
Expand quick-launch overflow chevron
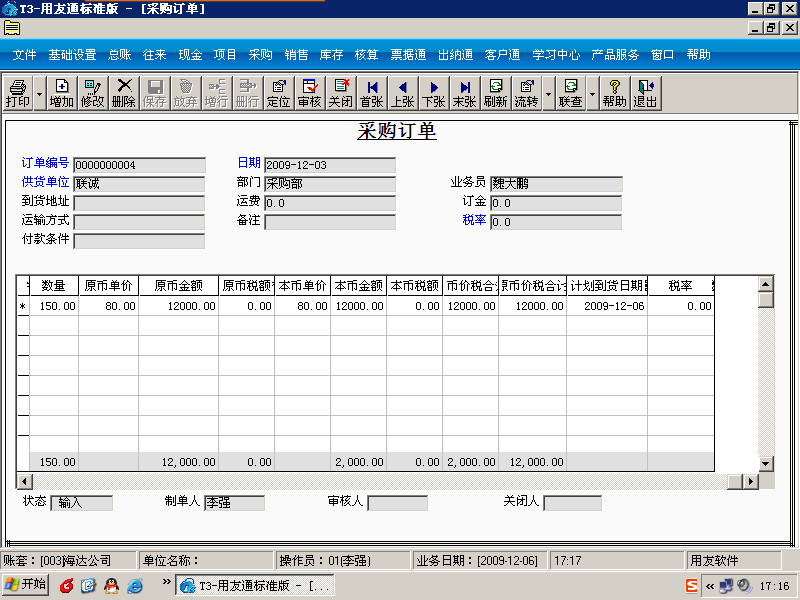[166, 581]
